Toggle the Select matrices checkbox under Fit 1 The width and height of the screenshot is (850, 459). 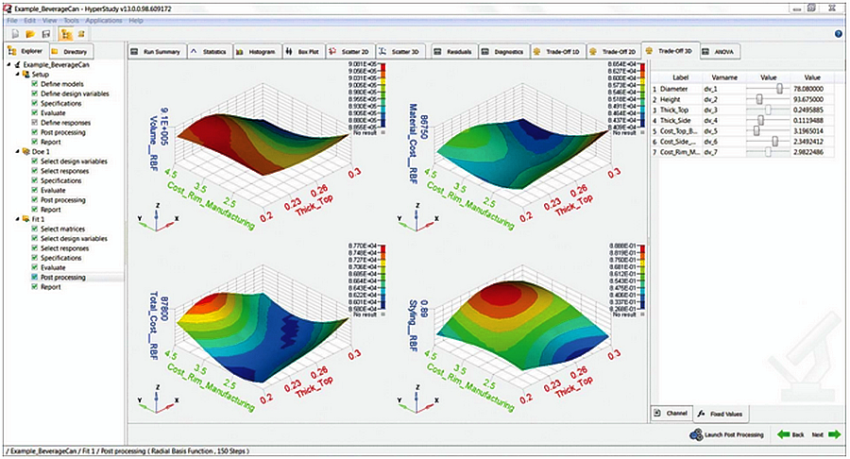[35, 229]
